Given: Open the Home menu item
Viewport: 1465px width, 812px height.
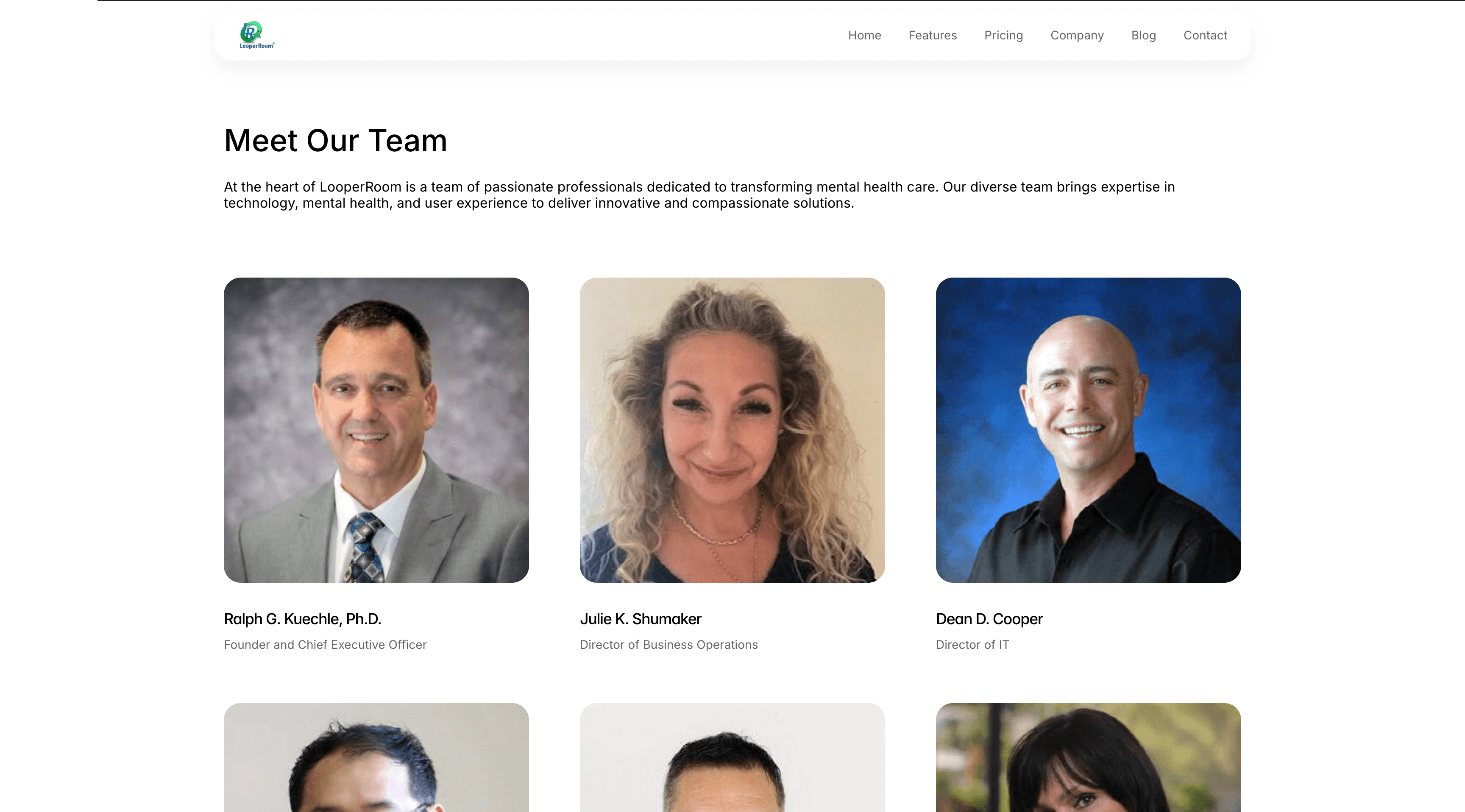Looking at the screenshot, I should coord(864,35).
